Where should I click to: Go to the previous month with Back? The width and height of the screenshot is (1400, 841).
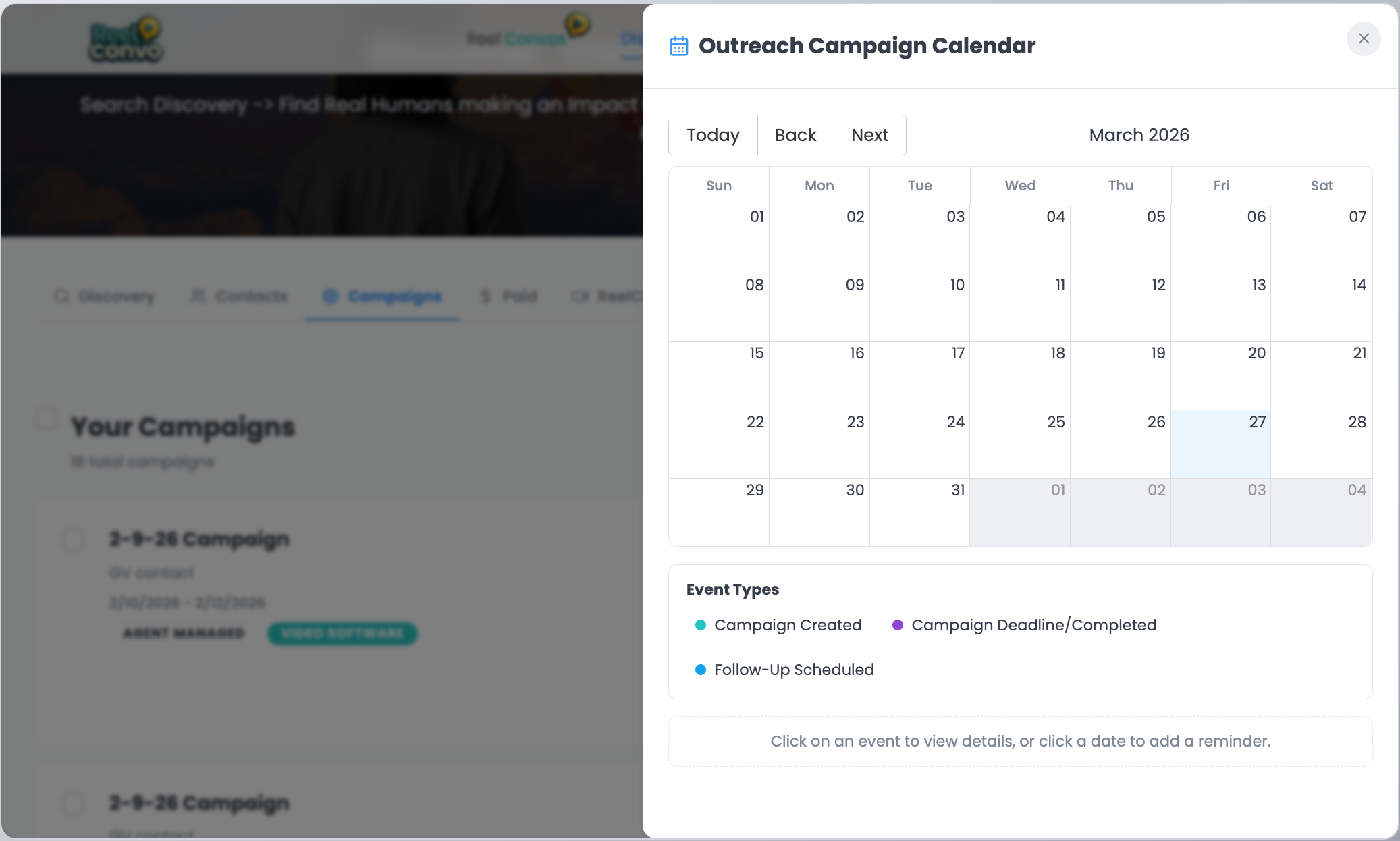pos(795,135)
